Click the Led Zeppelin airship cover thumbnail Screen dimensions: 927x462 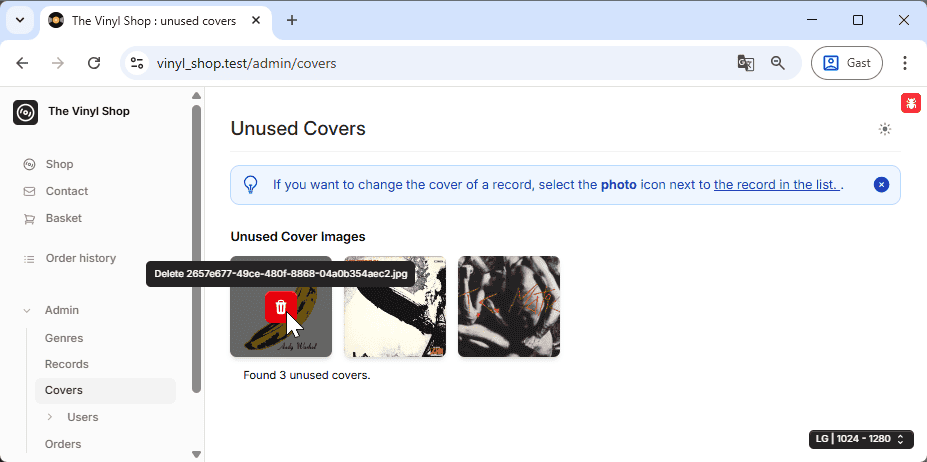click(395, 306)
